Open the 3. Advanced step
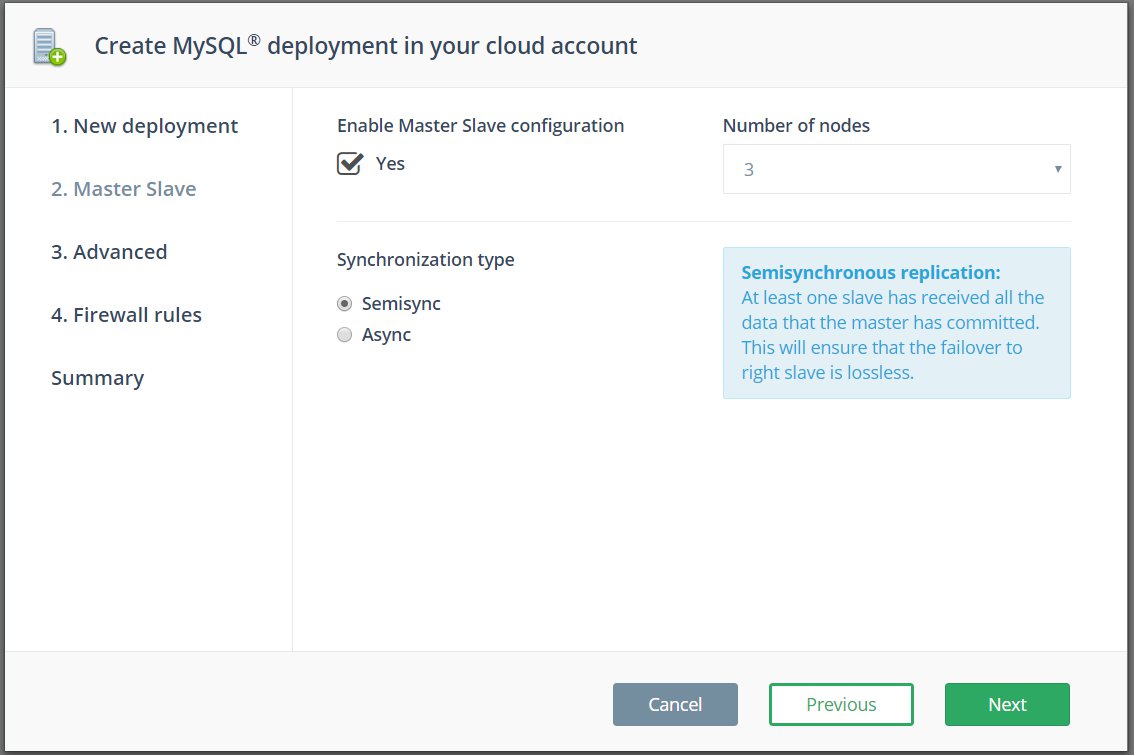Viewport: 1134px width, 755px height. pyautogui.click(x=109, y=252)
